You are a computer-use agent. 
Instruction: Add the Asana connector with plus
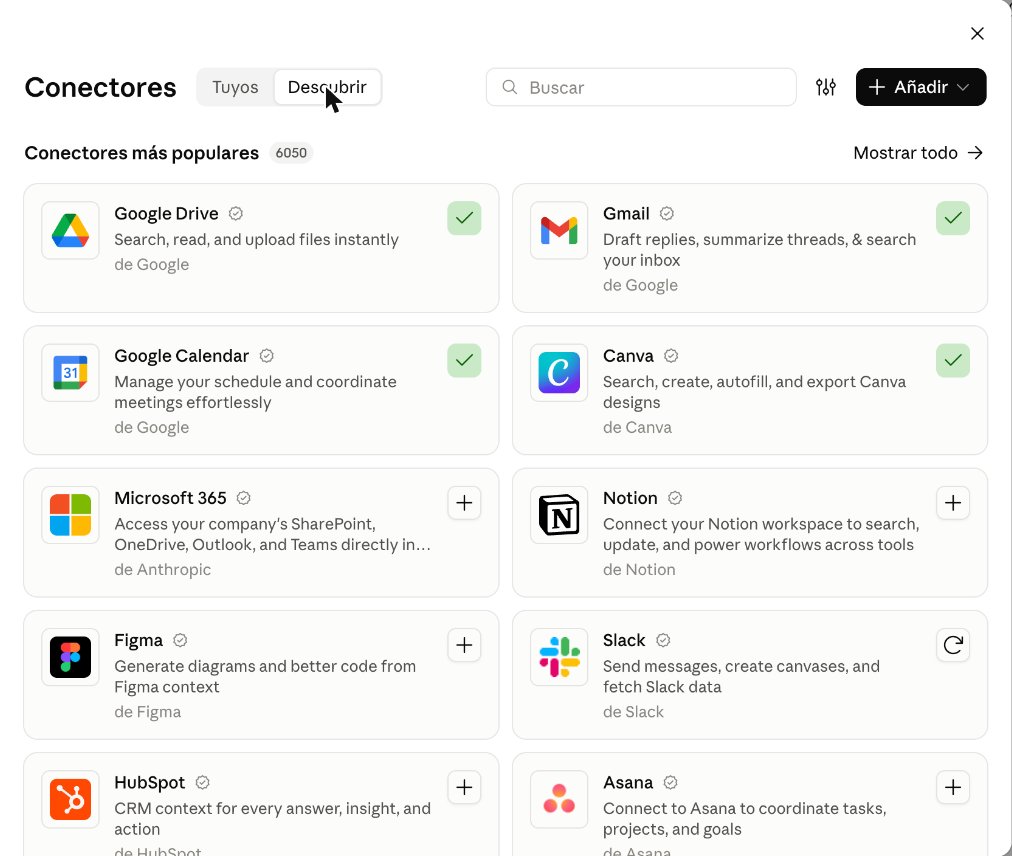tap(953, 787)
